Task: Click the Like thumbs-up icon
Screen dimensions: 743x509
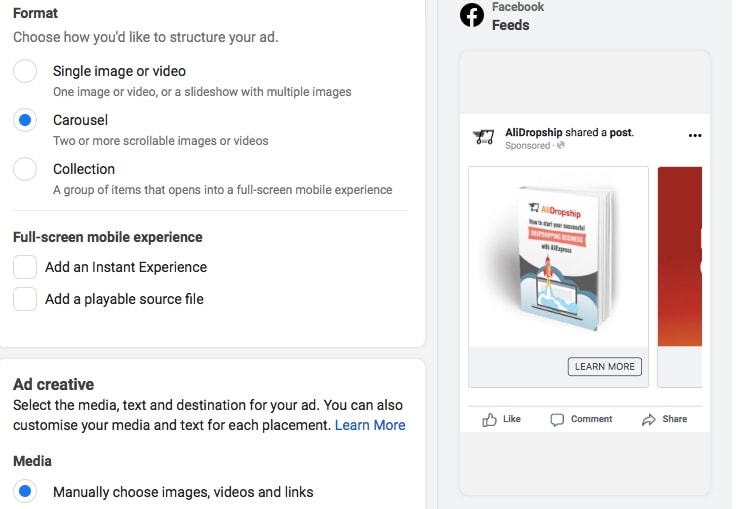Action: (490, 420)
